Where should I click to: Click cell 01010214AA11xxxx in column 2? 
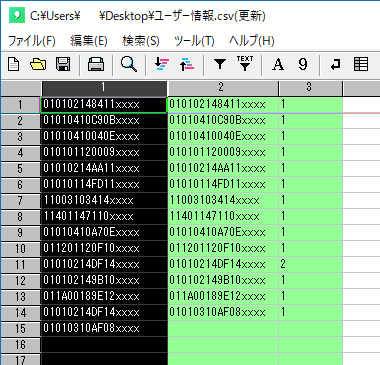pos(223,169)
